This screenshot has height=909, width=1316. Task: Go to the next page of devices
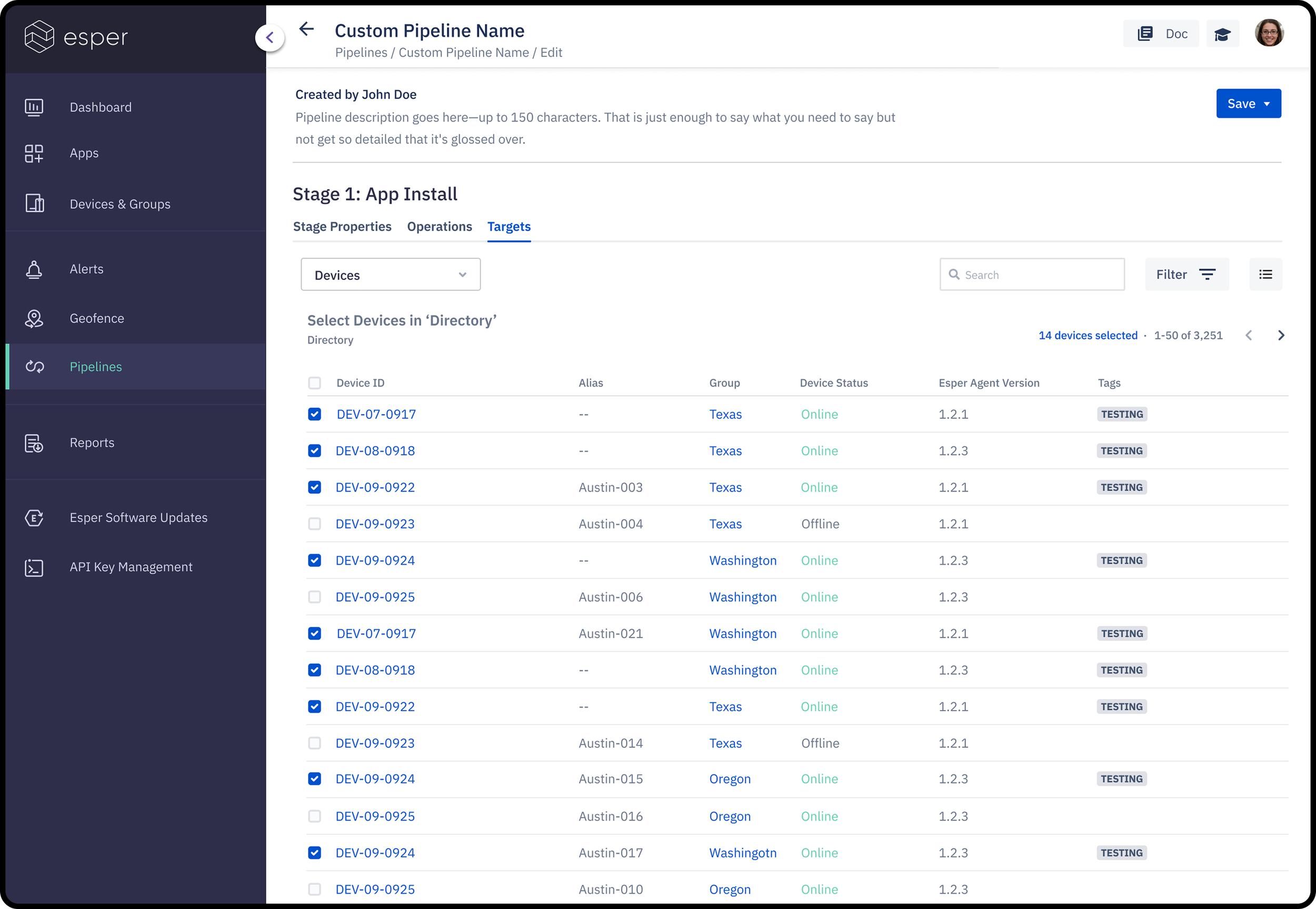(1281, 335)
